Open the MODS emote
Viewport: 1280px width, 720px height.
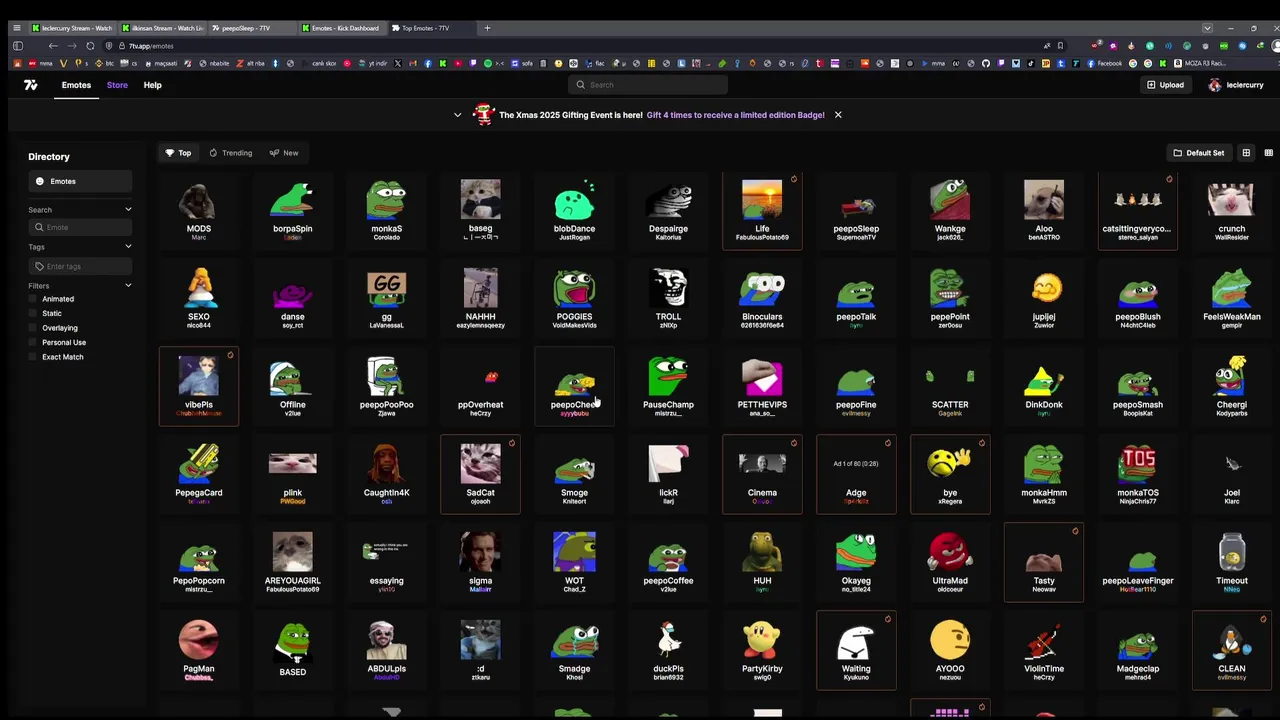(x=199, y=210)
